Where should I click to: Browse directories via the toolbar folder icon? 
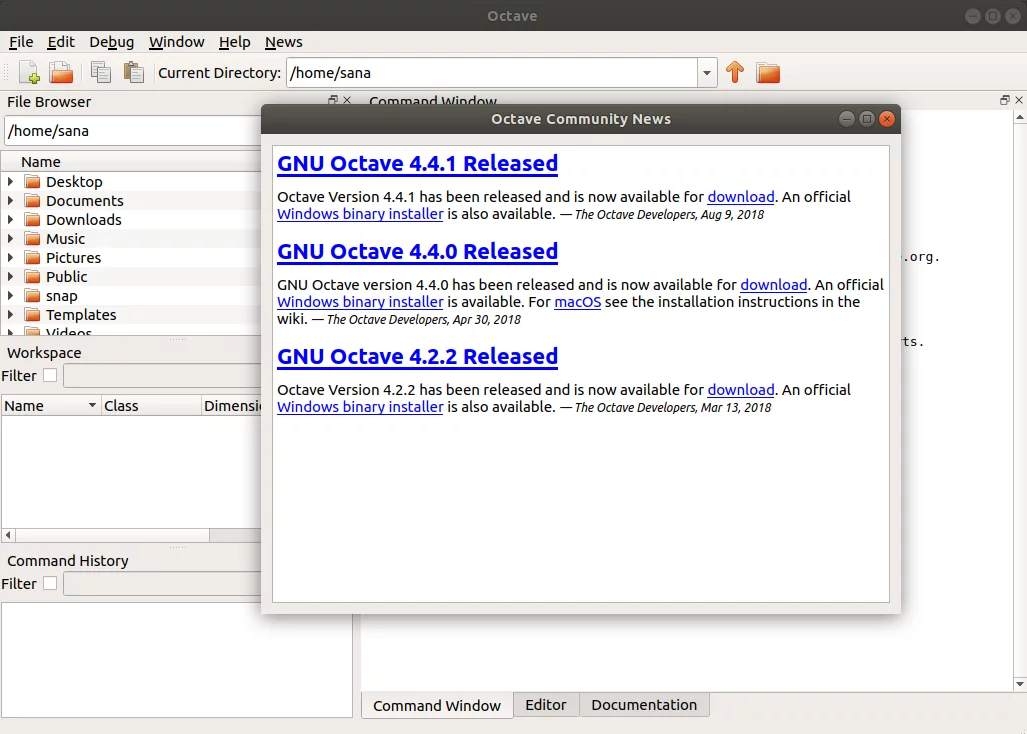[768, 72]
